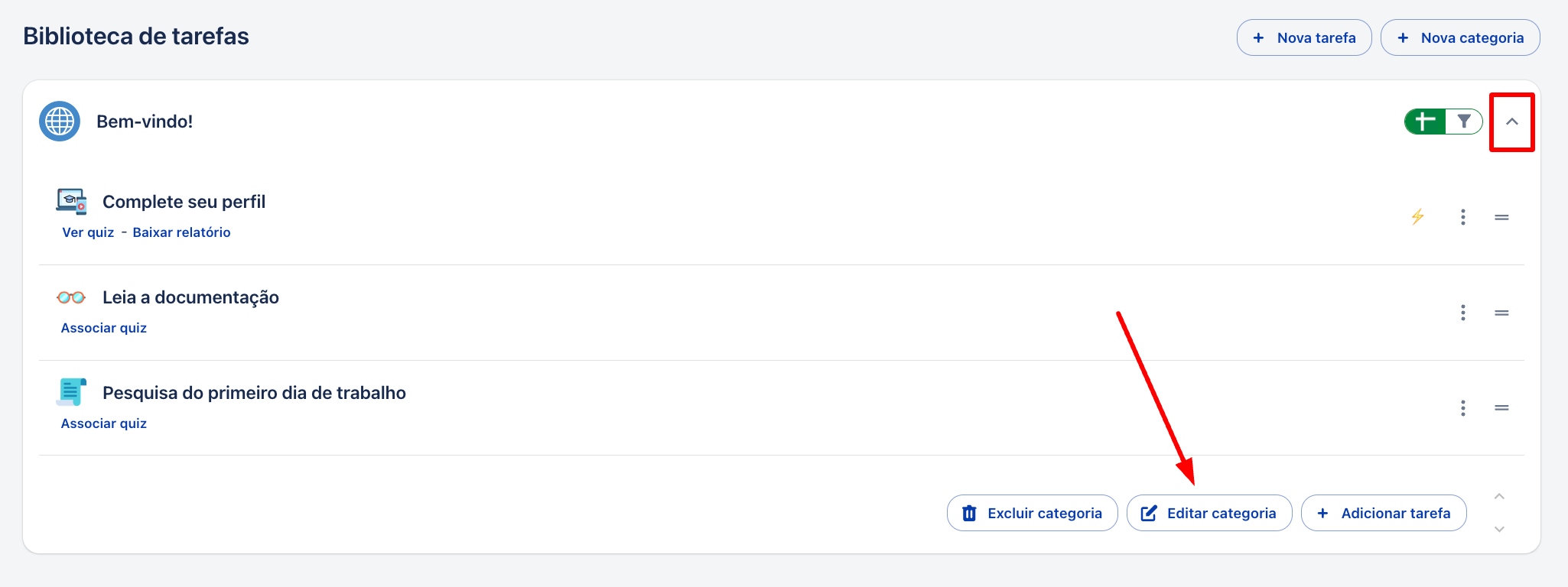This screenshot has width=1568, height=587.
Task: Open the three-dot menu for Complete seu perfil
Action: pos(1463,217)
